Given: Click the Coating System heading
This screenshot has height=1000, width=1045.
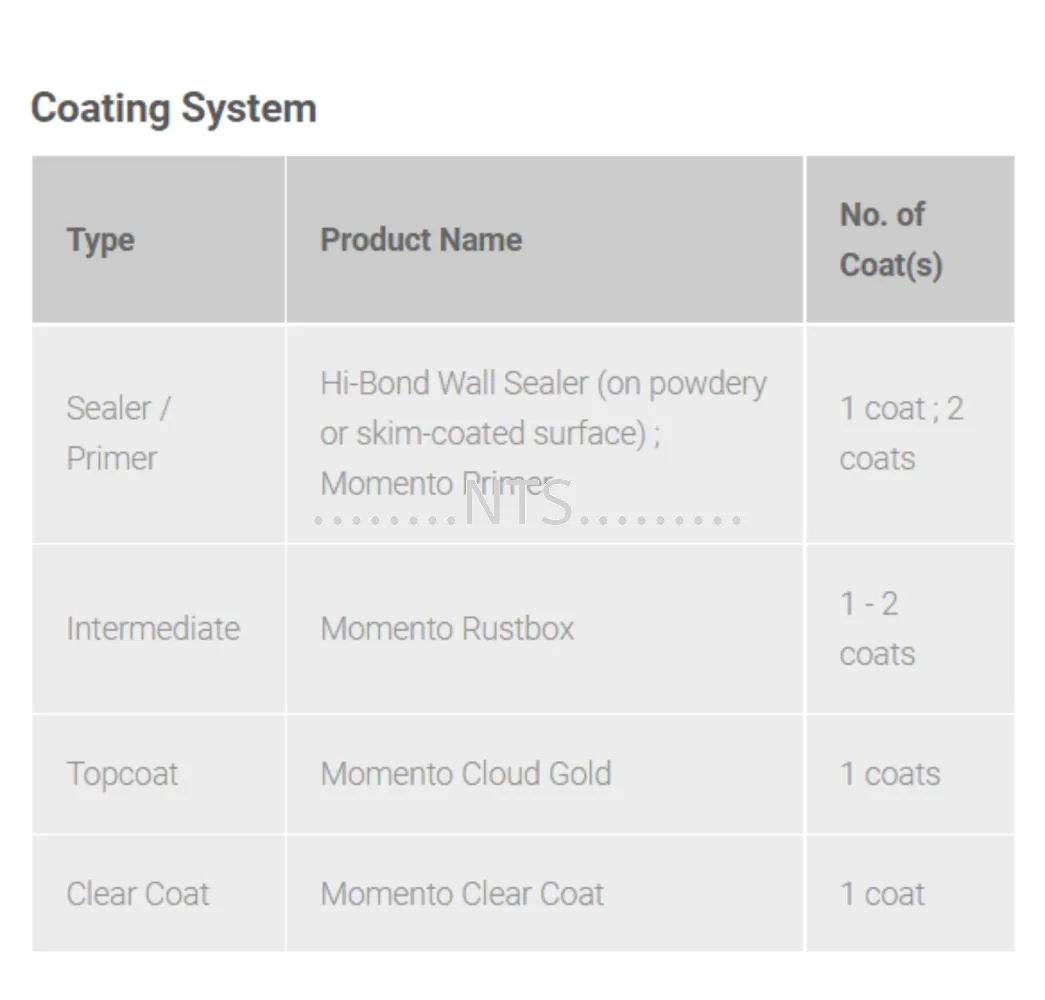Looking at the screenshot, I should (x=173, y=108).
